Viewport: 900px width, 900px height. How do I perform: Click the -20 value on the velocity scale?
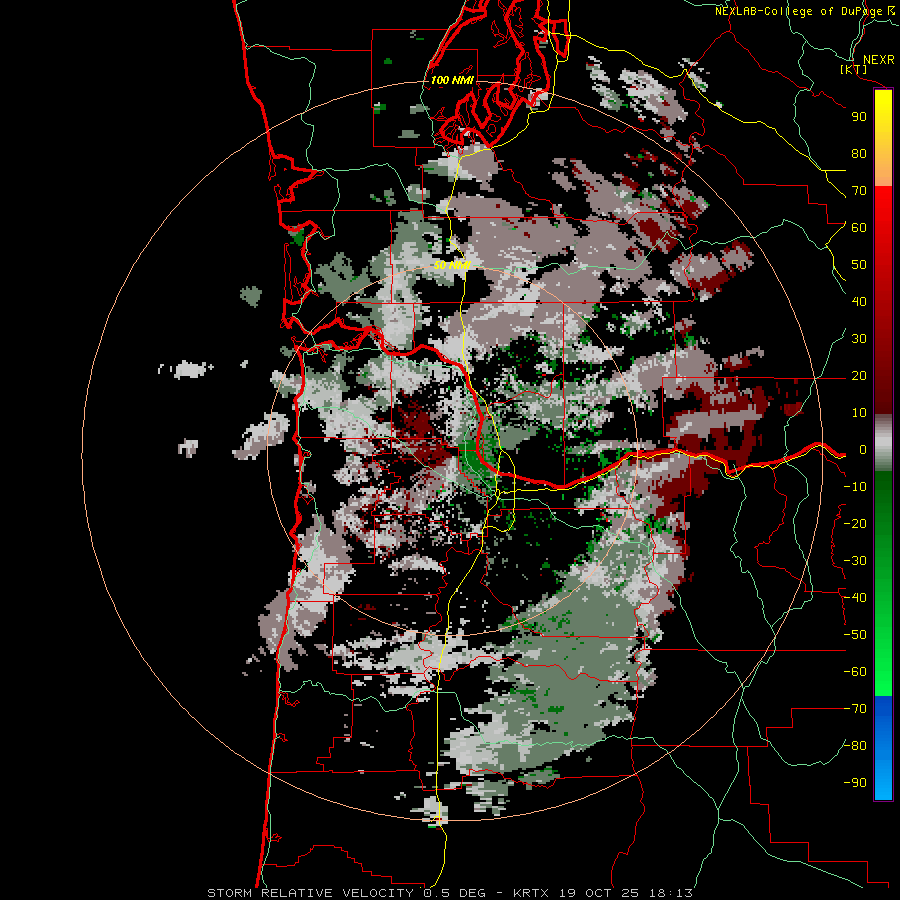coord(855,524)
